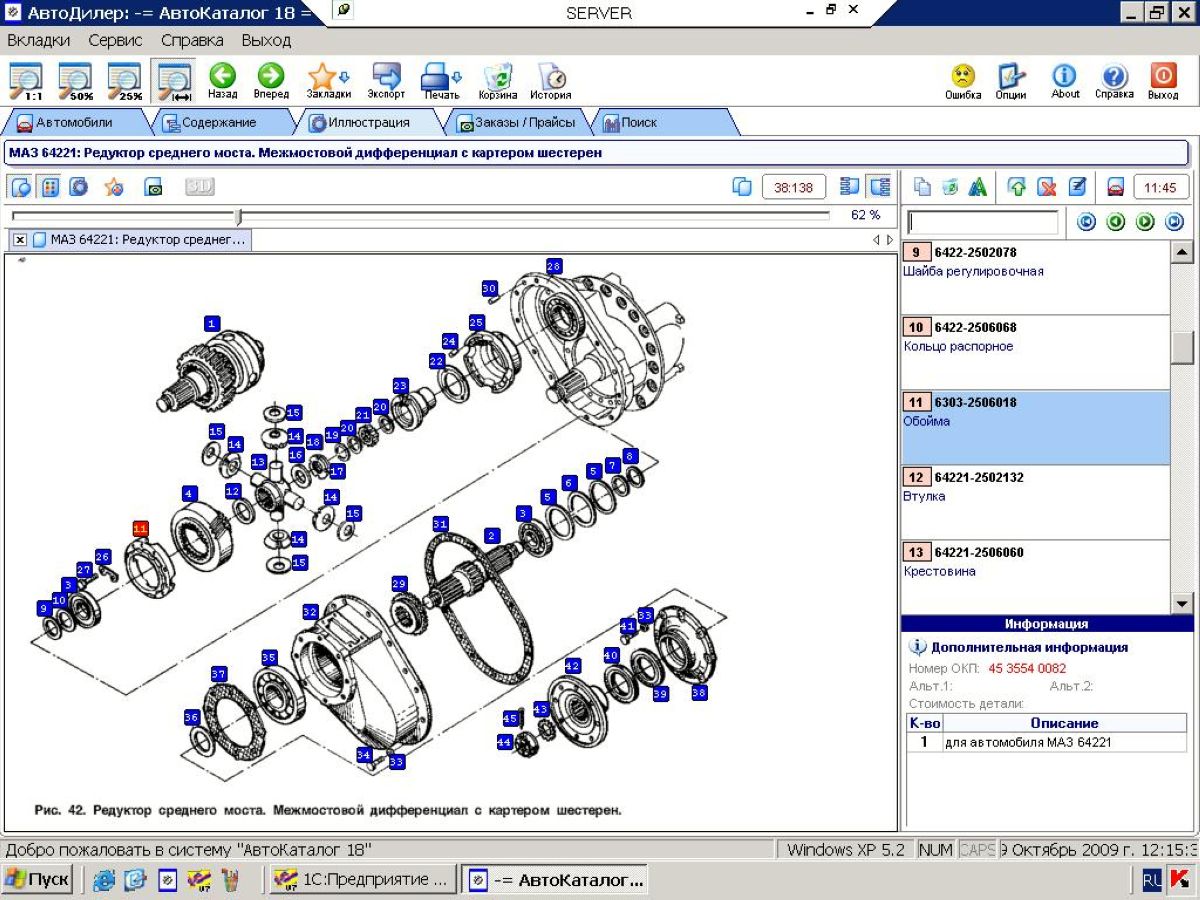
Task: Click the 3D view button
Action: point(200,187)
